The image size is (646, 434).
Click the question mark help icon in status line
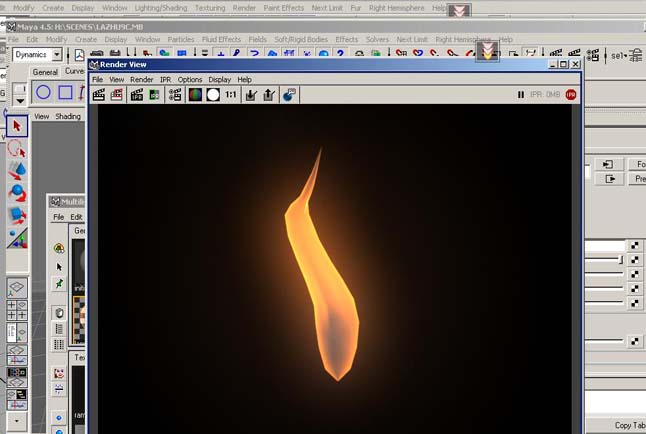tap(340, 54)
